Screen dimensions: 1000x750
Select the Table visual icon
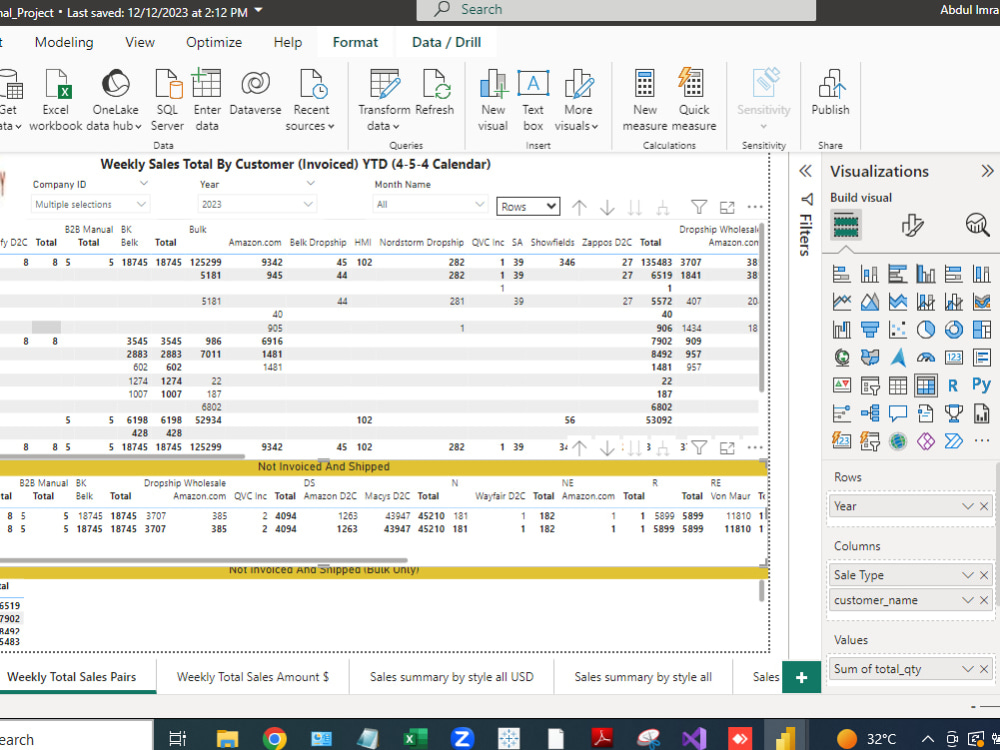click(897, 385)
